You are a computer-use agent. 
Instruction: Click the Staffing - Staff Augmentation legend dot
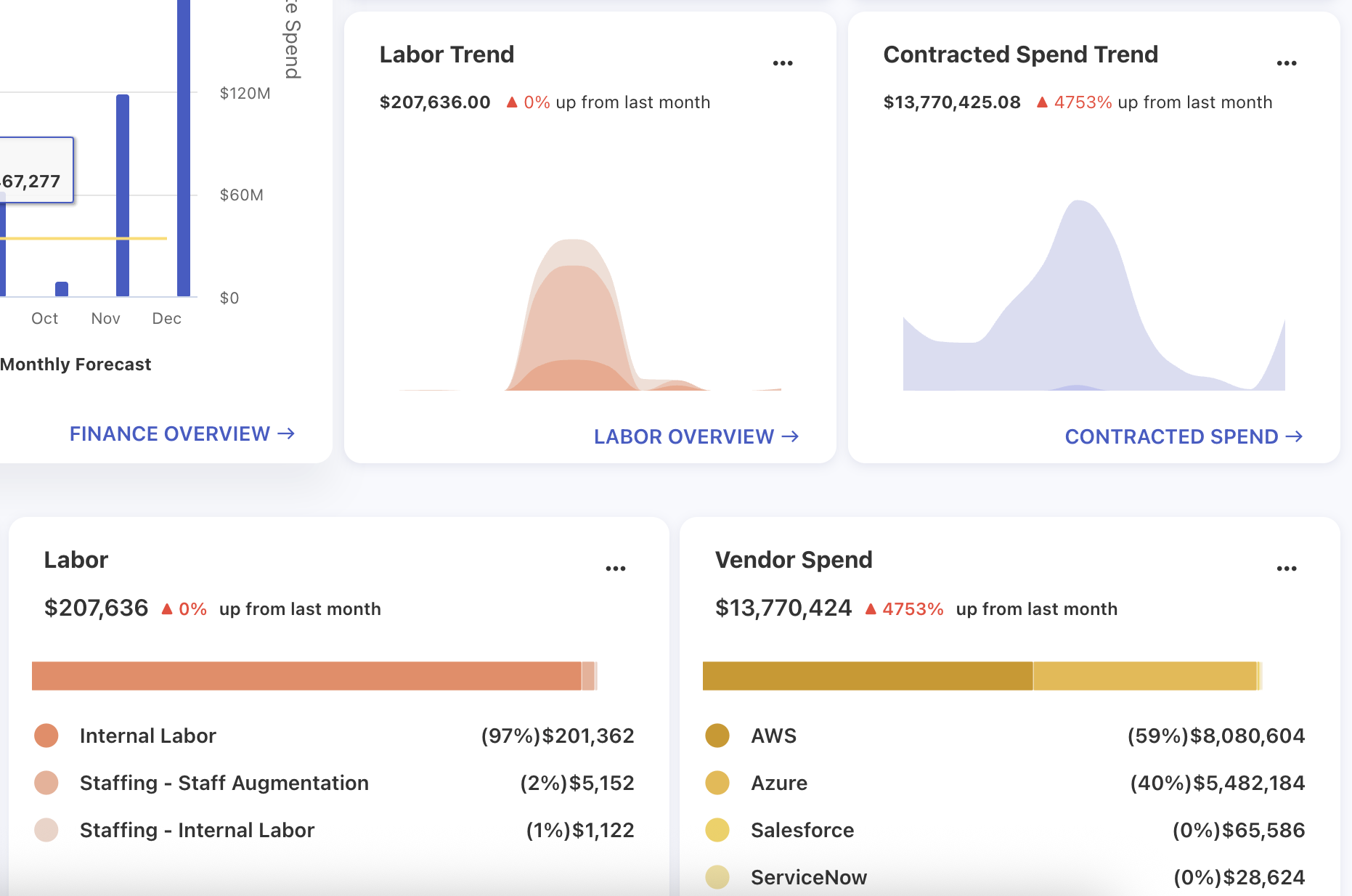pos(46,783)
